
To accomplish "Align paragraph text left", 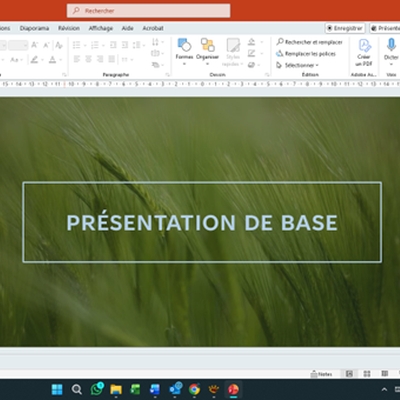I will pos(77,59).
